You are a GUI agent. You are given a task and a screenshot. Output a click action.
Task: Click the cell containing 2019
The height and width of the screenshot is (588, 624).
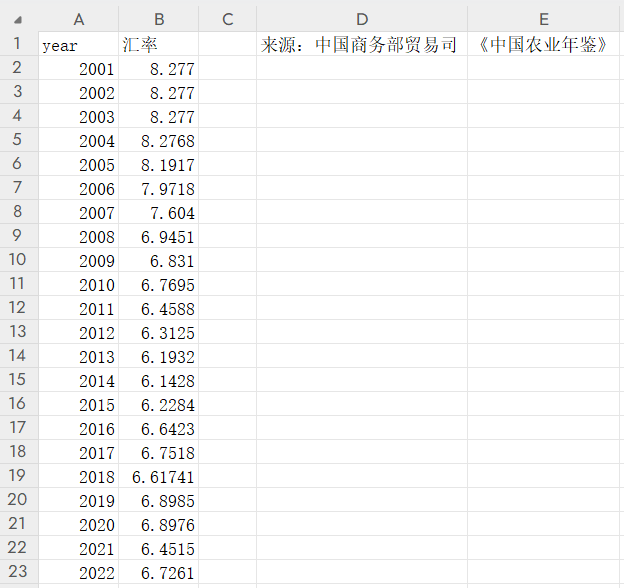(x=78, y=500)
